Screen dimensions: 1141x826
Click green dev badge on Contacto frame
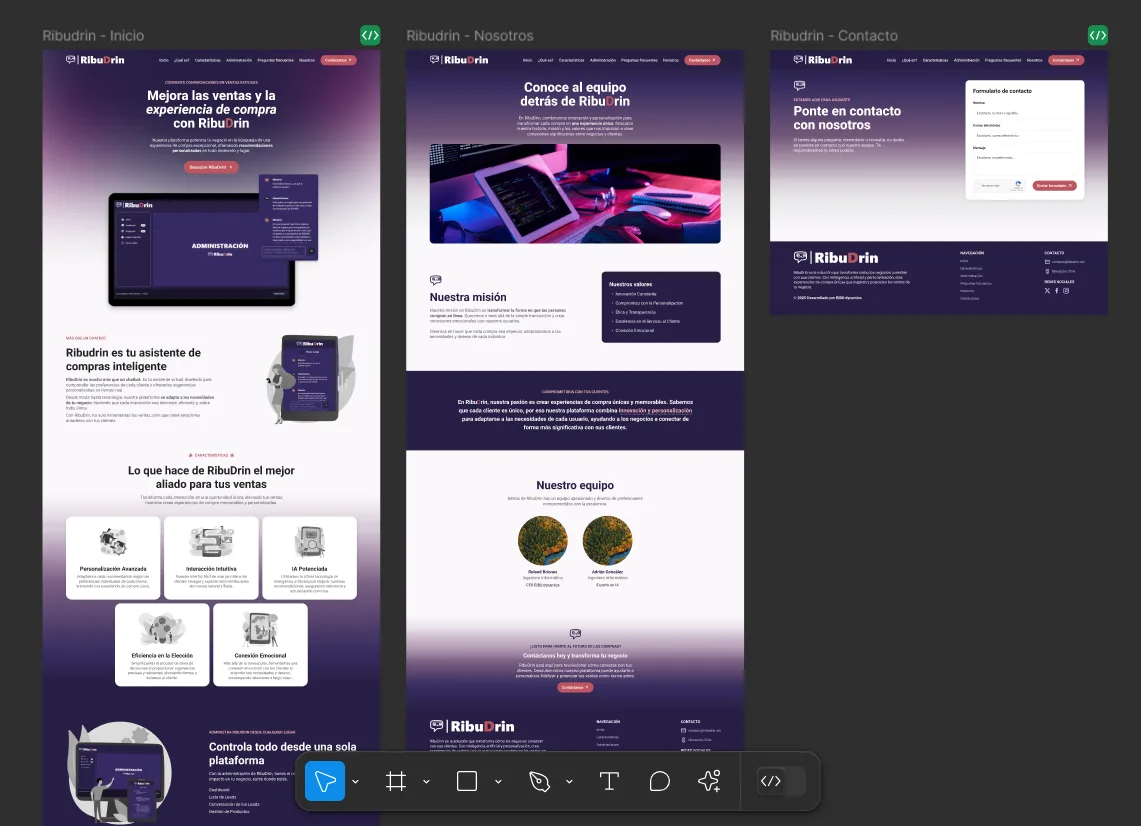(x=1097, y=35)
